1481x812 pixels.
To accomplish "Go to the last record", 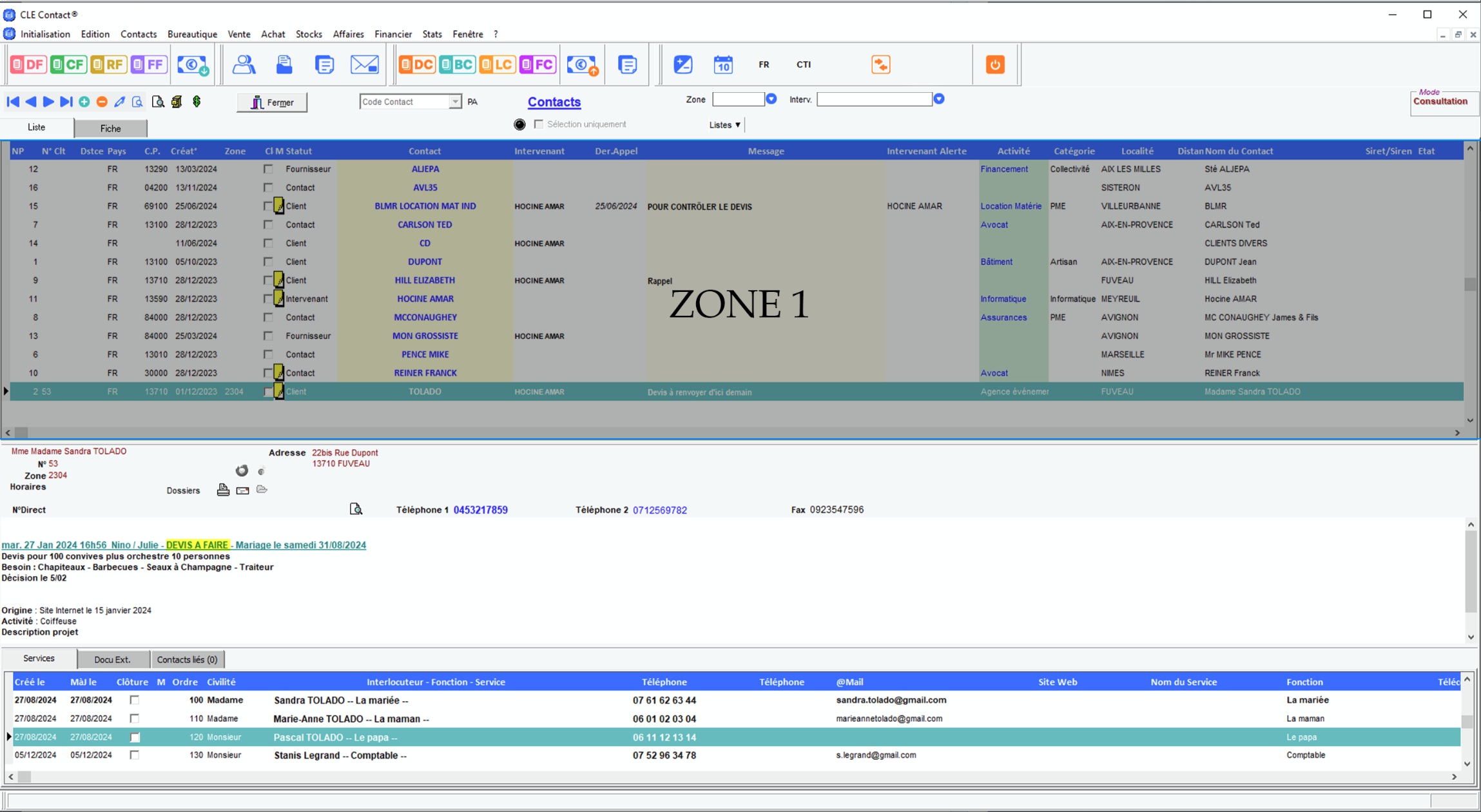I will click(x=66, y=102).
